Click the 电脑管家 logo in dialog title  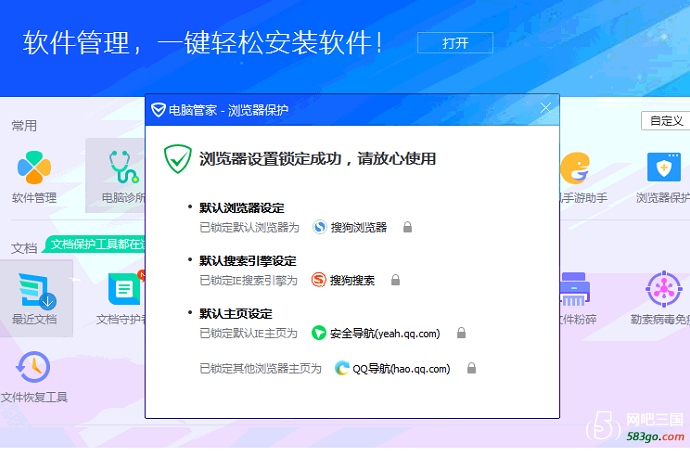(x=158, y=110)
